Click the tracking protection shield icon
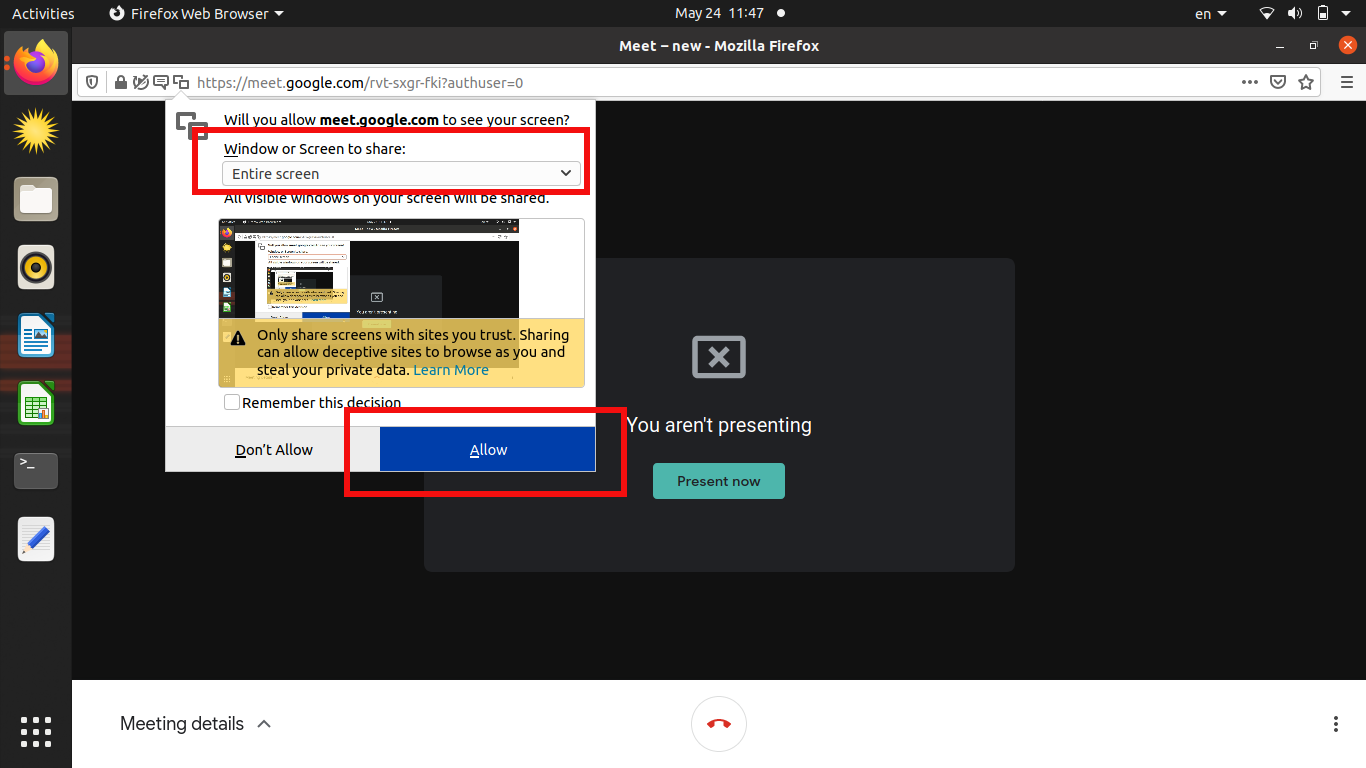 (x=92, y=83)
